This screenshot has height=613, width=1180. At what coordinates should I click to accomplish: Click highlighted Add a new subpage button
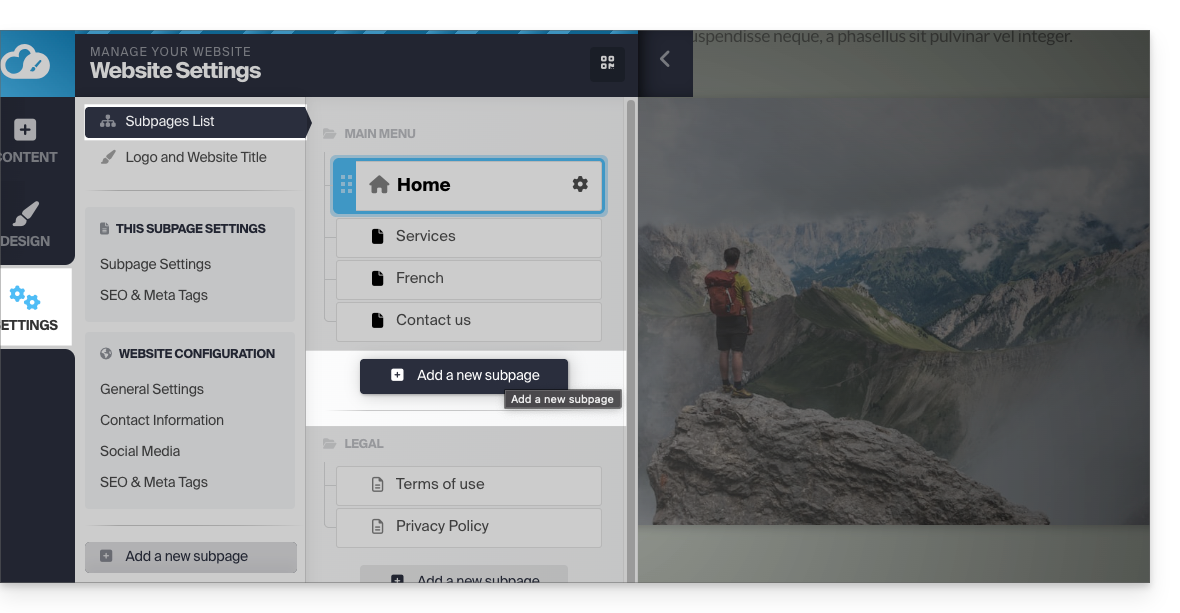click(464, 376)
